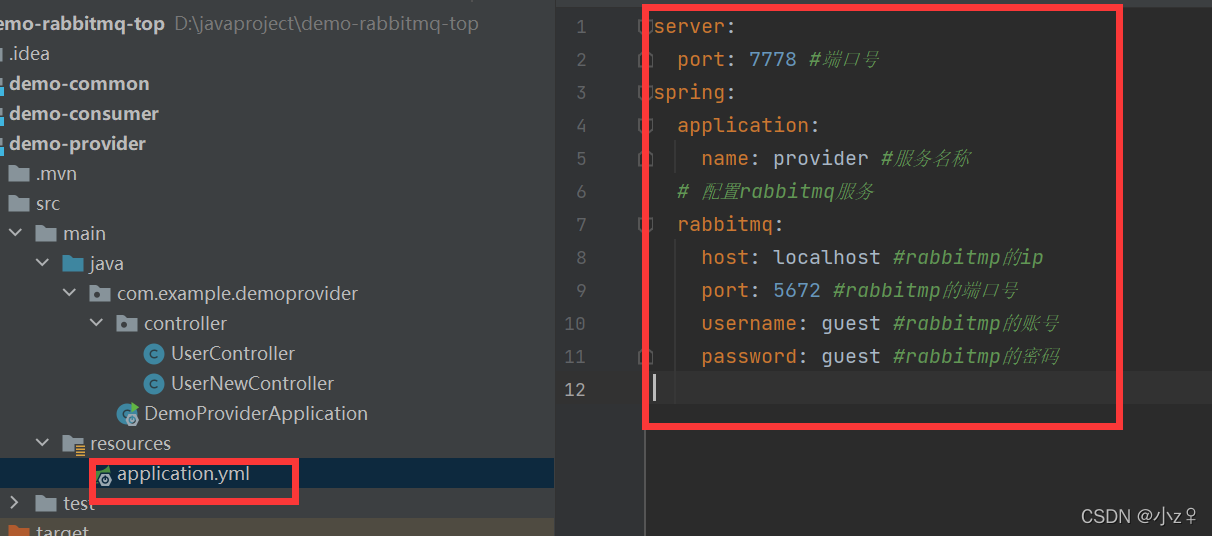1212x536 pixels.
Task: Fold the spring block at line 3
Action: (x=646, y=93)
